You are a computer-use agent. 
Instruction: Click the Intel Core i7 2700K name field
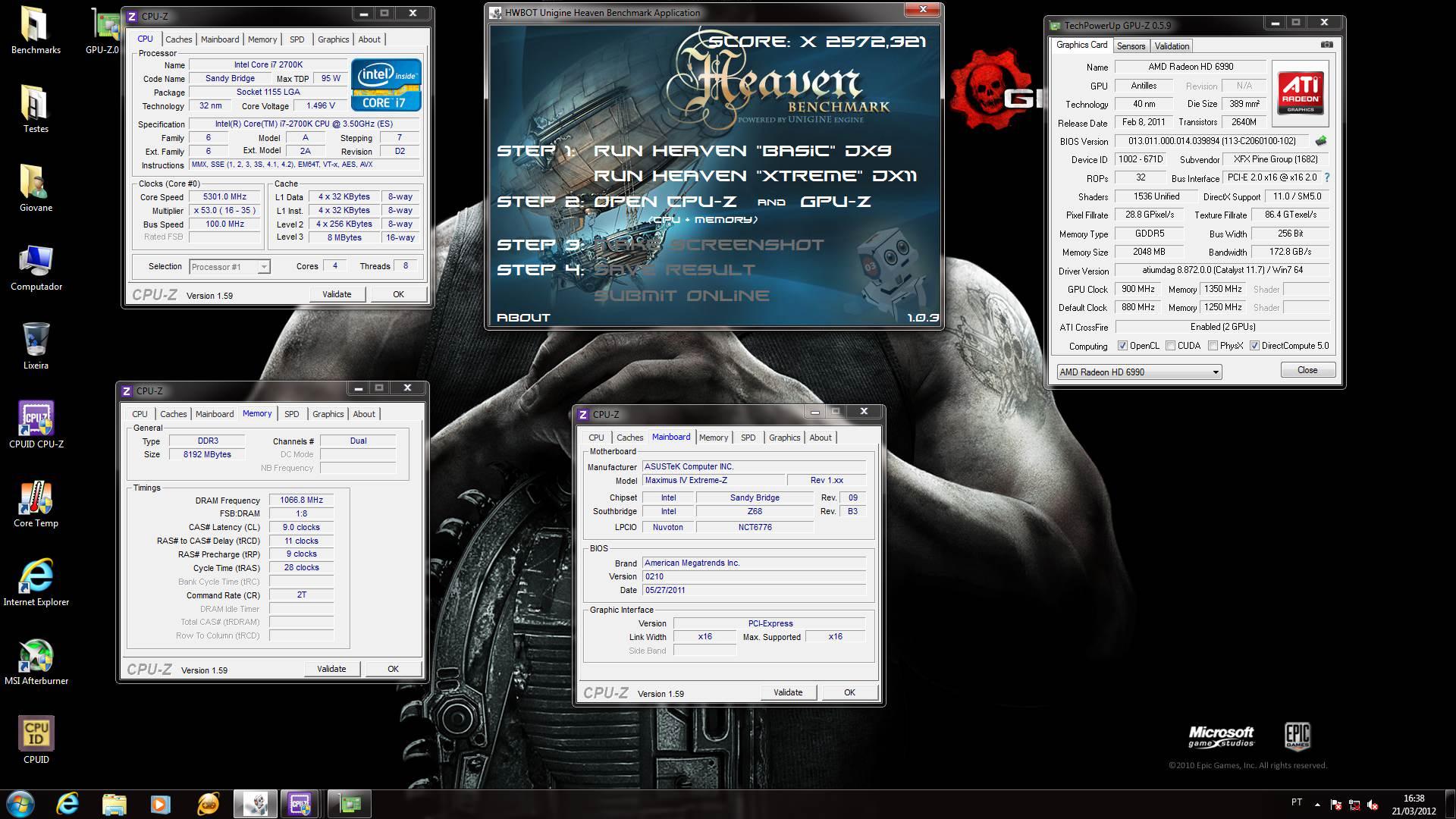[x=268, y=64]
